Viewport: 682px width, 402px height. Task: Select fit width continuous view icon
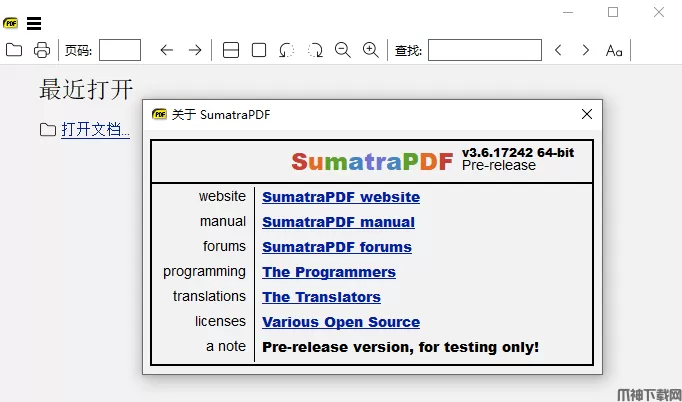pyautogui.click(x=231, y=50)
